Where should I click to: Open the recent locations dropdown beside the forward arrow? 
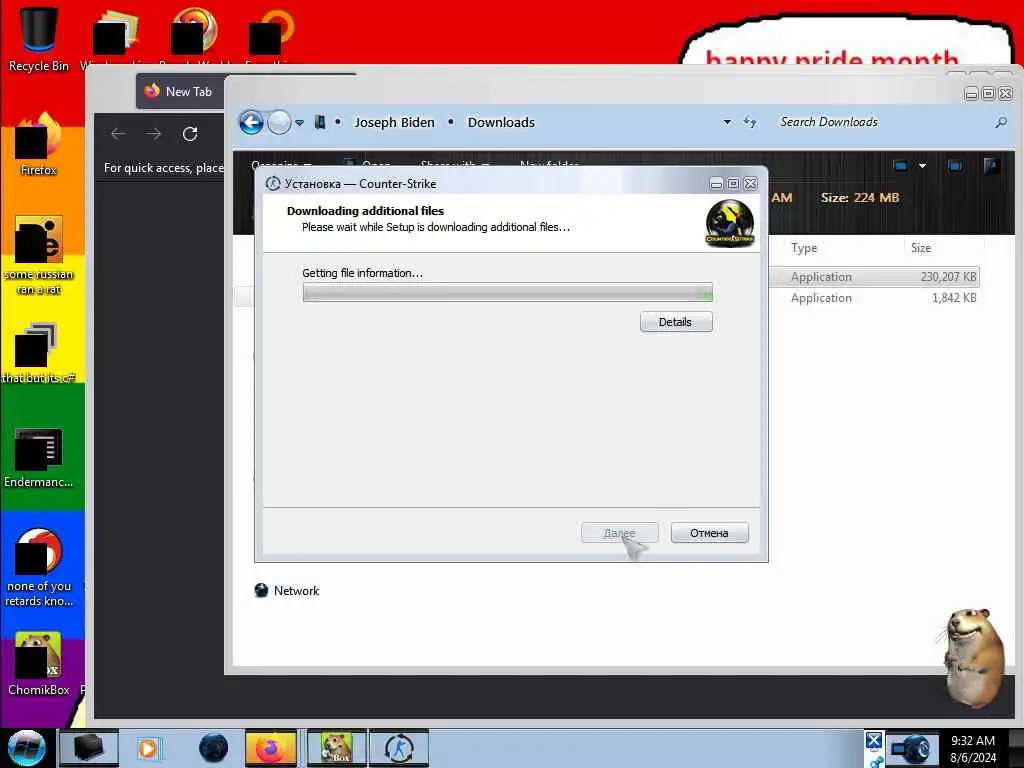[299, 123]
